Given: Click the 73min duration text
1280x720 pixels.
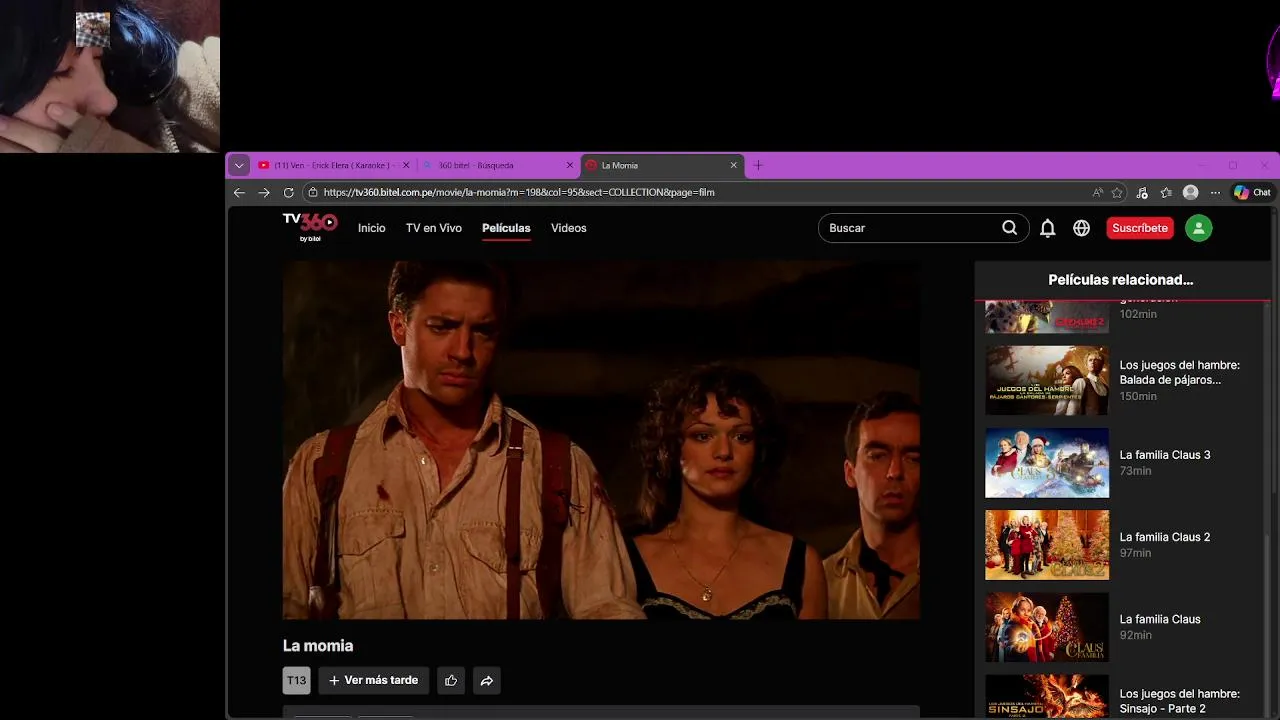Looking at the screenshot, I should 1136,471.
